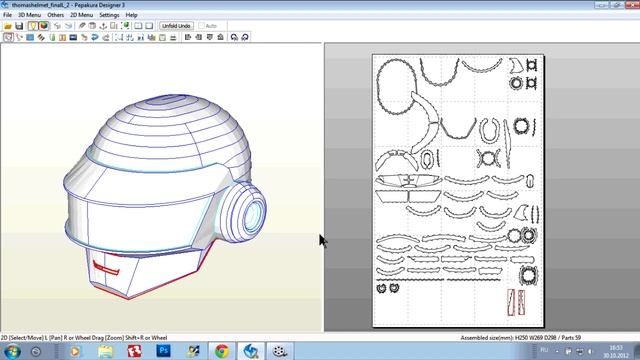Open Windows Explorer folder on taskbar
This screenshot has width=640, height=360.
[x=105, y=351]
